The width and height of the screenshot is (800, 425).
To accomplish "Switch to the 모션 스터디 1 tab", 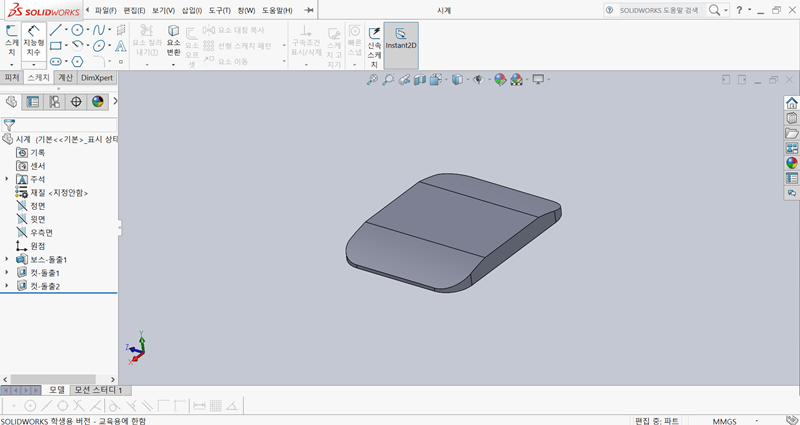I will 98,390.
